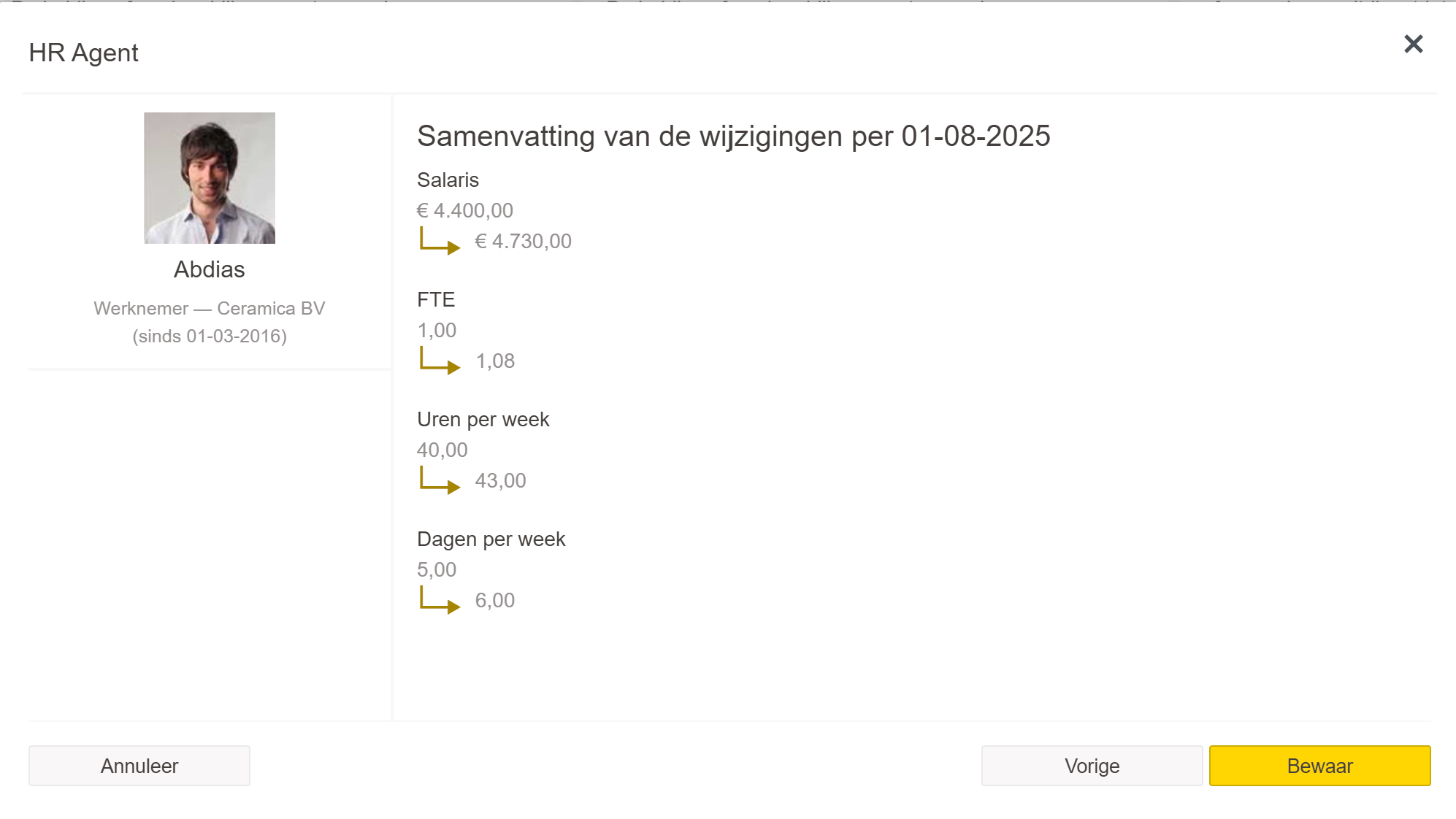Viewport: 1456px width, 819px height.
Task: Click the Uren per week label
Action: 483,420
